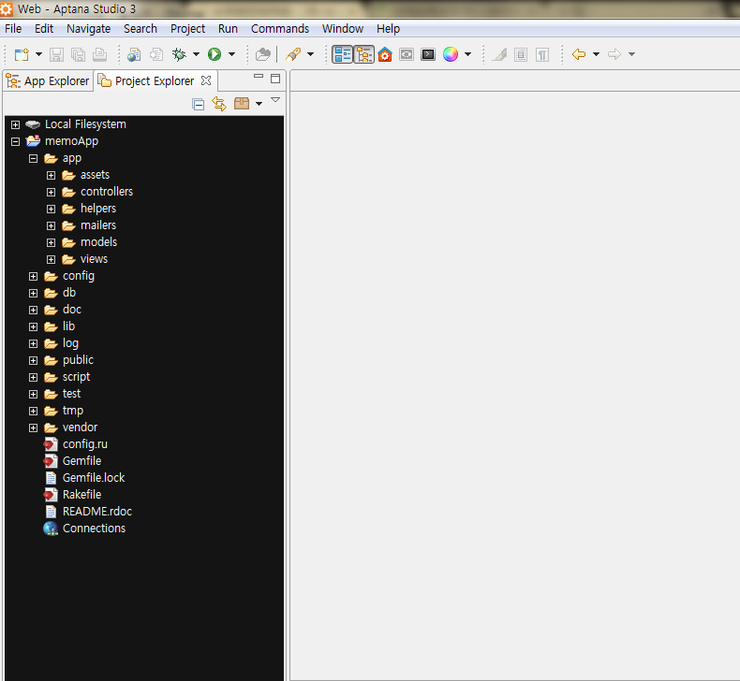The height and width of the screenshot is (681, 740).
Task: Open the Run configurations dropdown arrow
Action: coord(232,54)
